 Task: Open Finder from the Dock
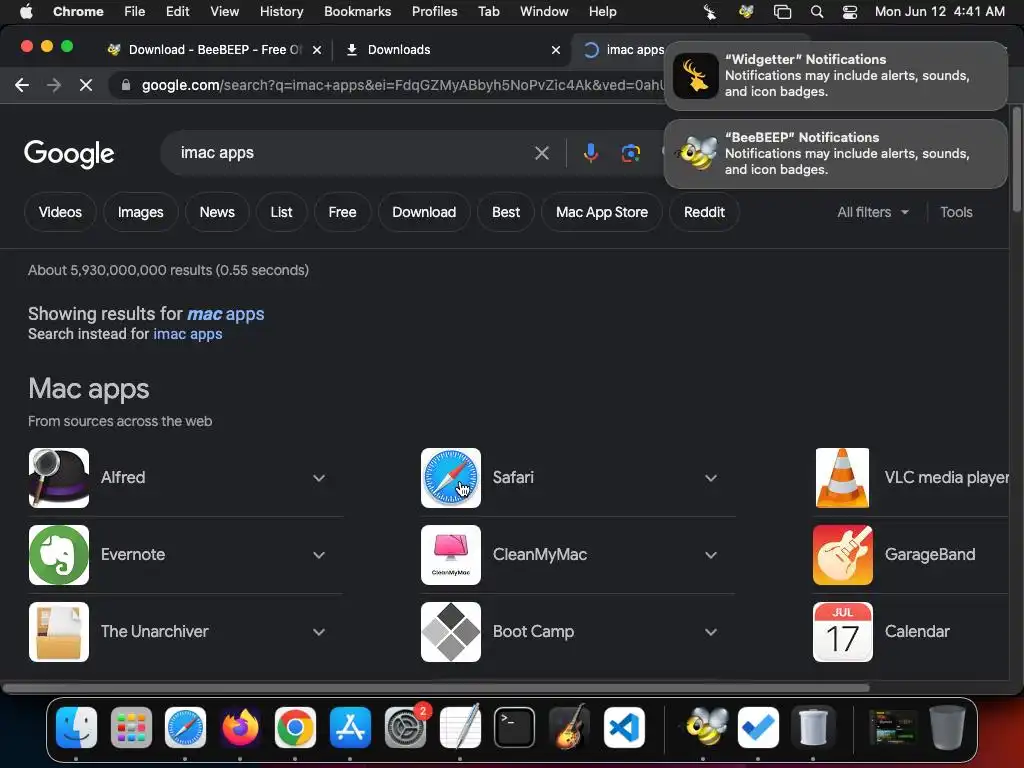click(76, 727)
